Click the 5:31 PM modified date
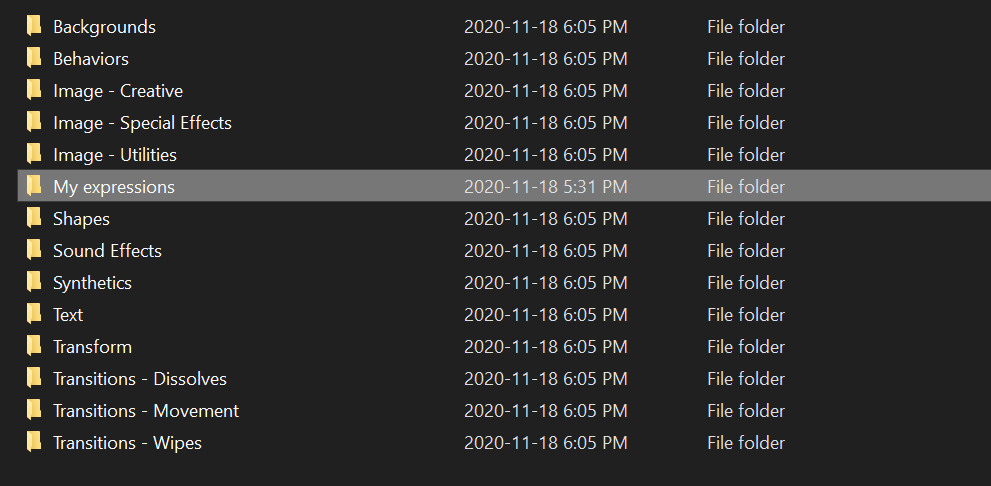The height and width of the screenshot is (486, 991). click(x=546, y=187)
